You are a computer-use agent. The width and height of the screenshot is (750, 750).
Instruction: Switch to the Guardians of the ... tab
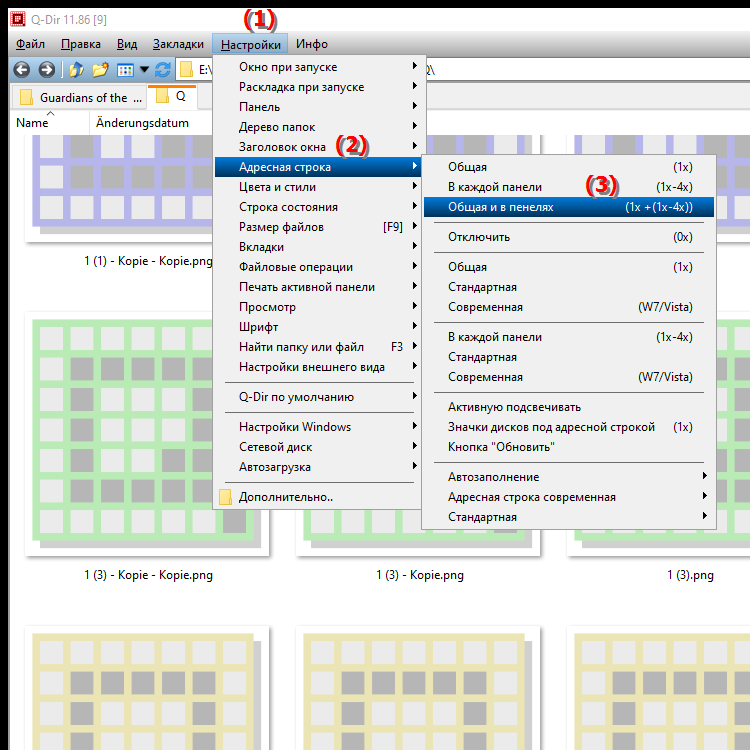tap(80, 97)
